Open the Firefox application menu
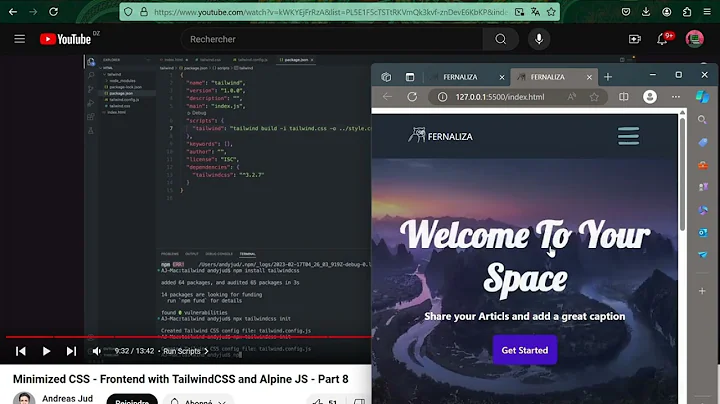720x404 pixels. [707, 12]
